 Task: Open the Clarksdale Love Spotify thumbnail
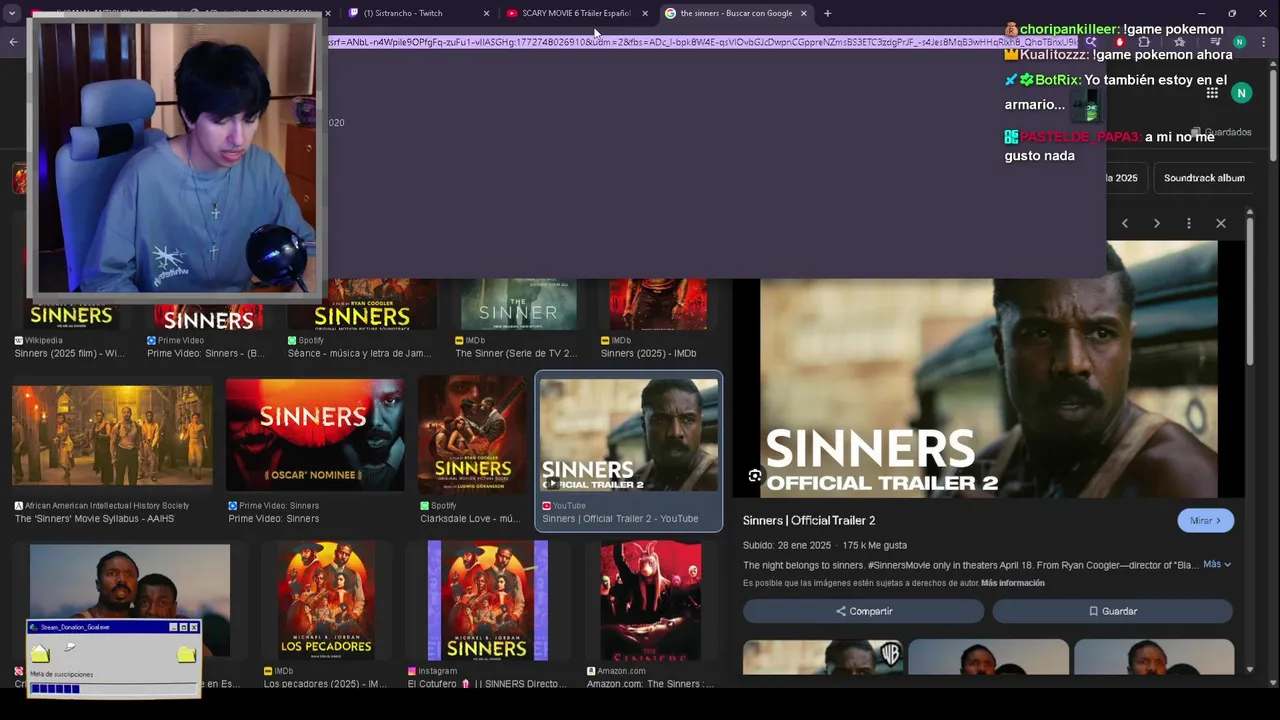click(472, 435)
